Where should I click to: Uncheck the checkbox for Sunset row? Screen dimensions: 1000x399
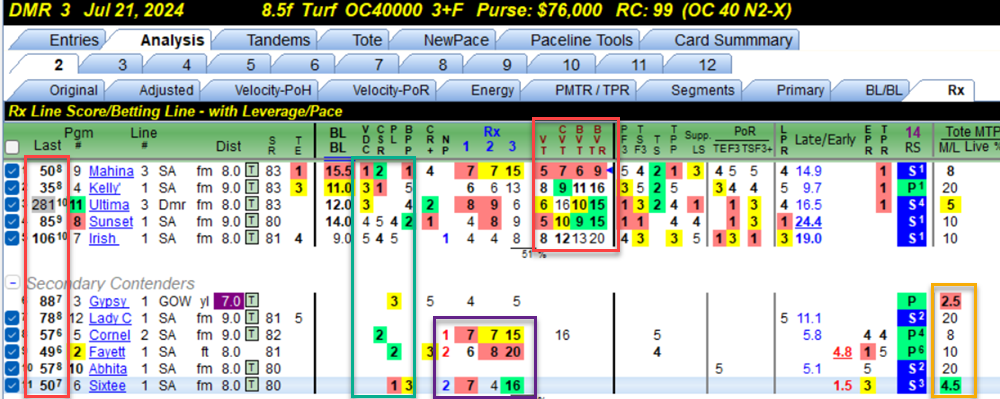11,222
